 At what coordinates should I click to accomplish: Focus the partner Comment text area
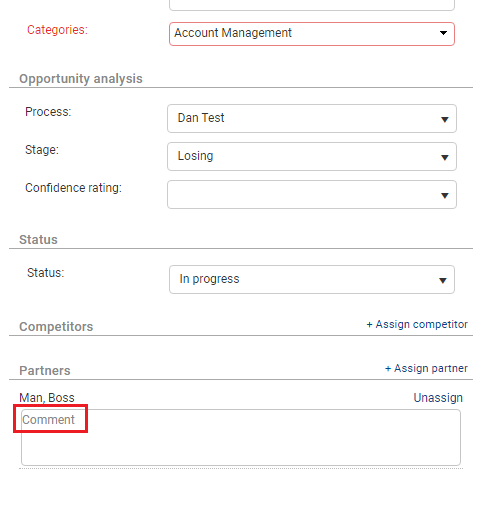coord(241,437)
